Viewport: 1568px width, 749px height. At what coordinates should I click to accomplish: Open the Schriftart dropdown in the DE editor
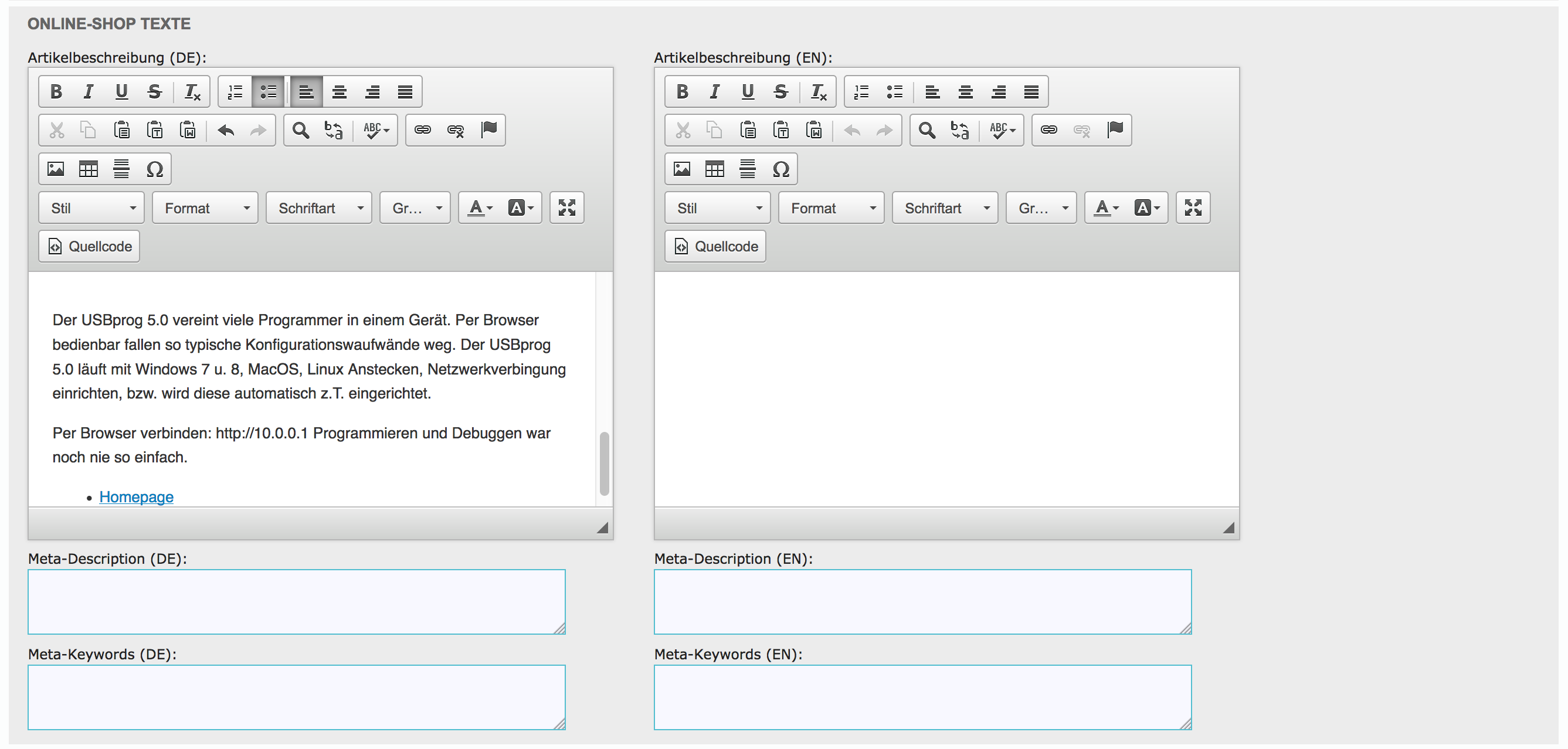319,208
